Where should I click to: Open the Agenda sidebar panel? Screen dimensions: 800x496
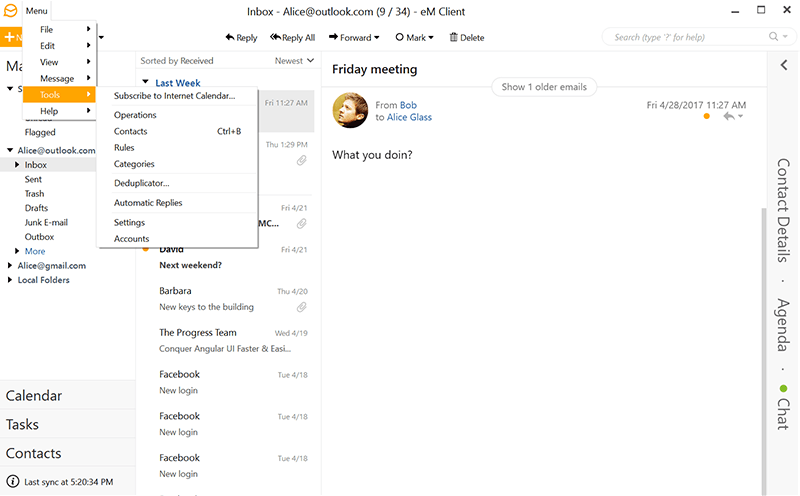(784, 325)
